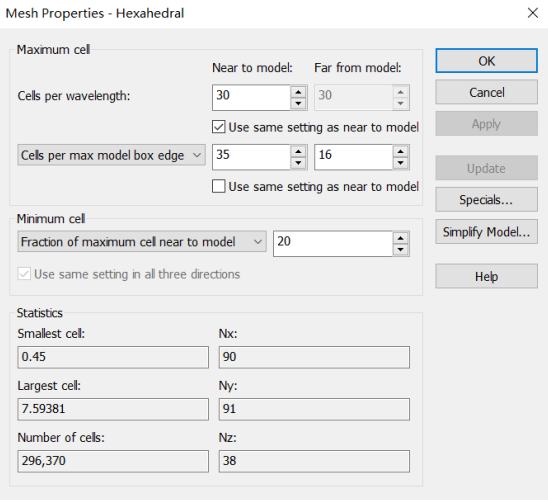Click near-model cells per wavelength field

(x=252, y=97)
